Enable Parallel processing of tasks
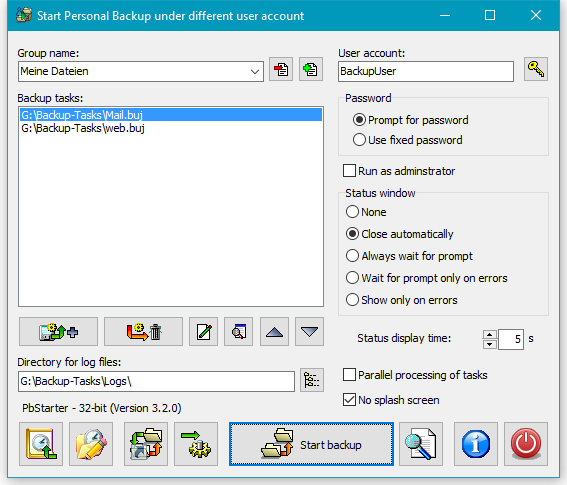Viewport: 567px width, 485px height. click(349, 375)
